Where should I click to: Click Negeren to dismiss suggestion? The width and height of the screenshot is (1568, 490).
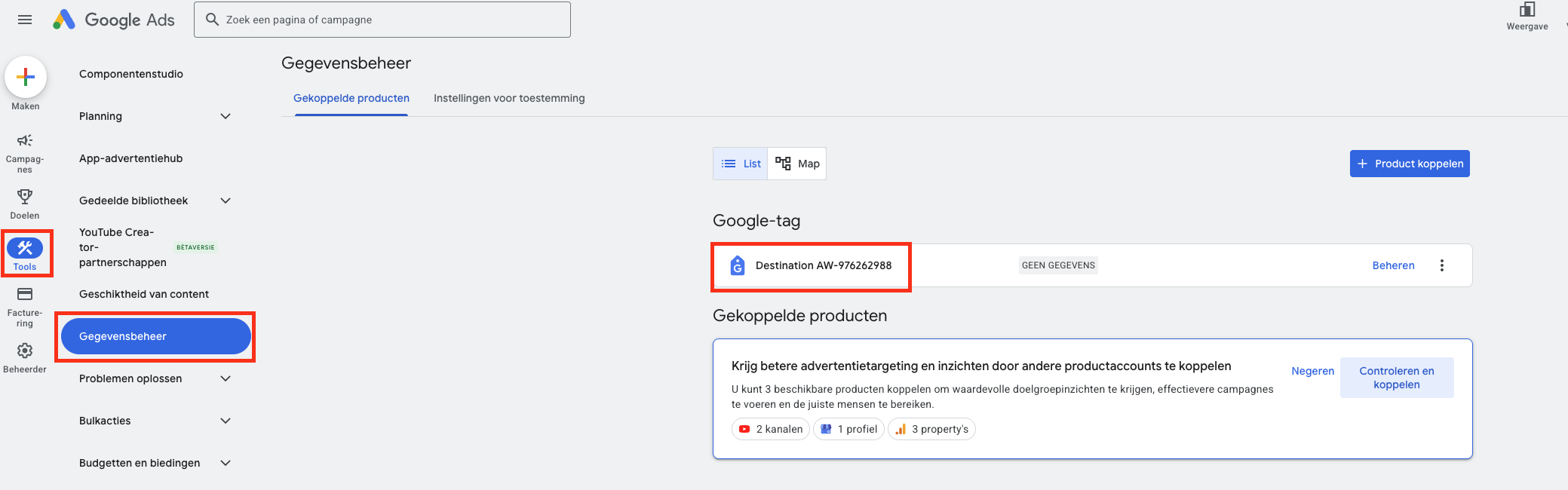1312,371
